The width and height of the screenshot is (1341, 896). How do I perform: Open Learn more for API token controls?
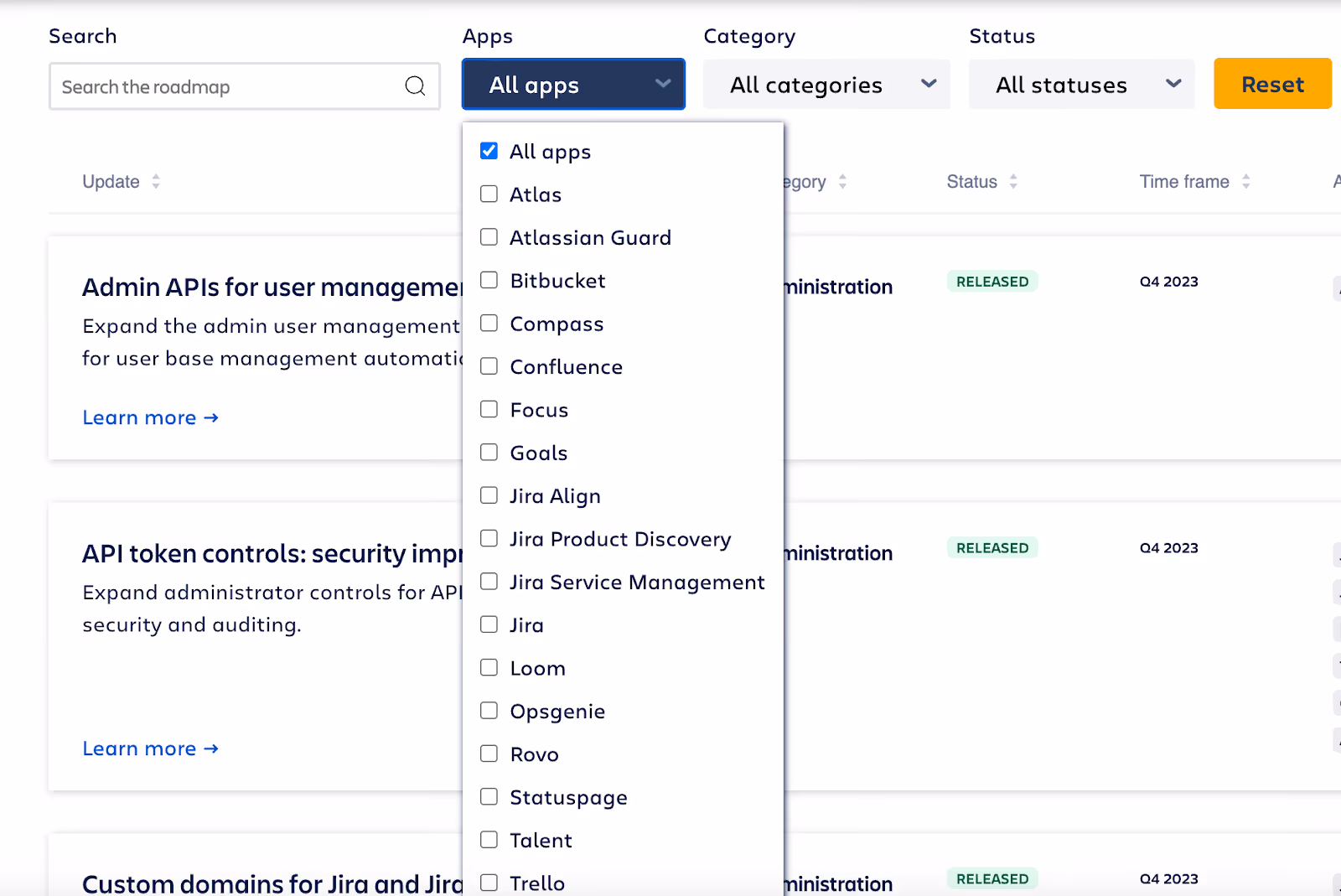point(150,748)
